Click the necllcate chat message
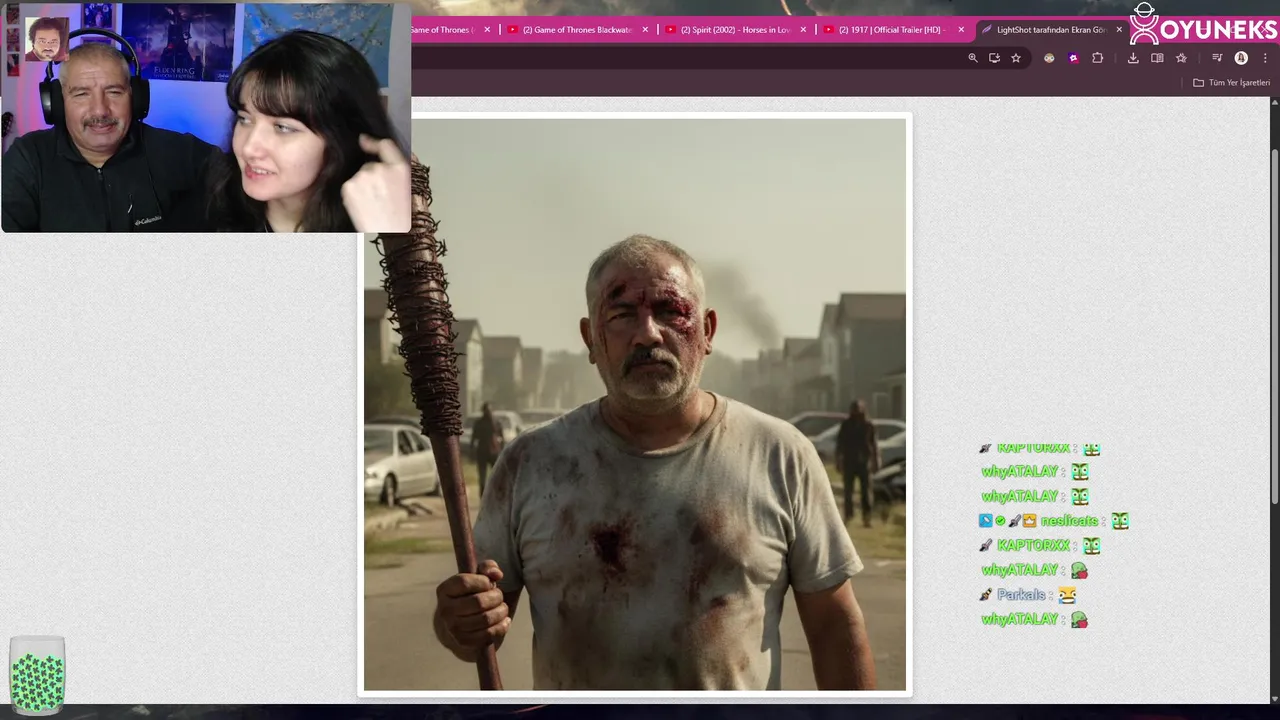 tap(1054, 521)
